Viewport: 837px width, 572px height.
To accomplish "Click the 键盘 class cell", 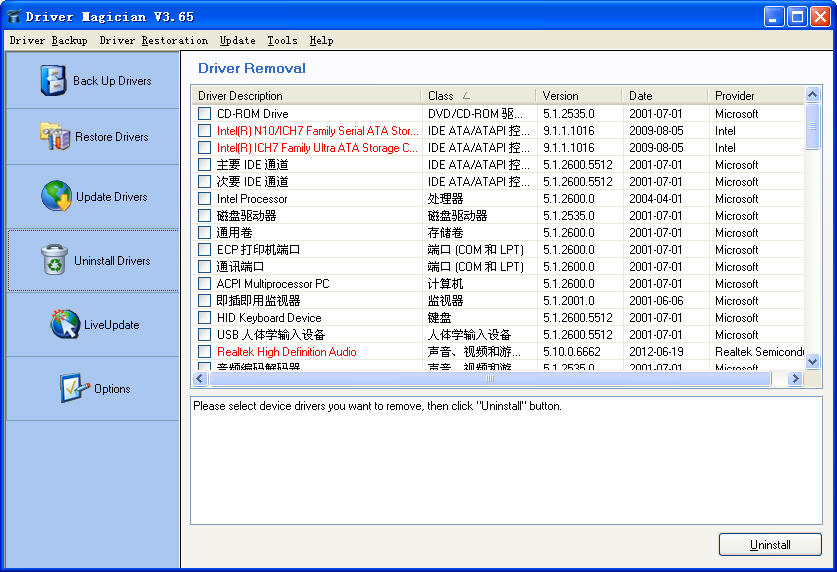I will click(439, 317).
